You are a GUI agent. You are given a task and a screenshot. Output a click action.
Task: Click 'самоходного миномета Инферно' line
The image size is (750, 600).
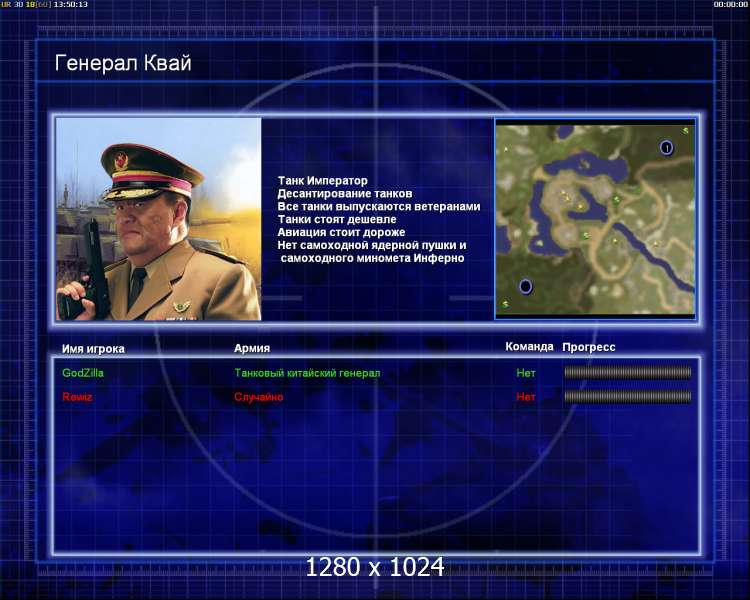point(373,258)
